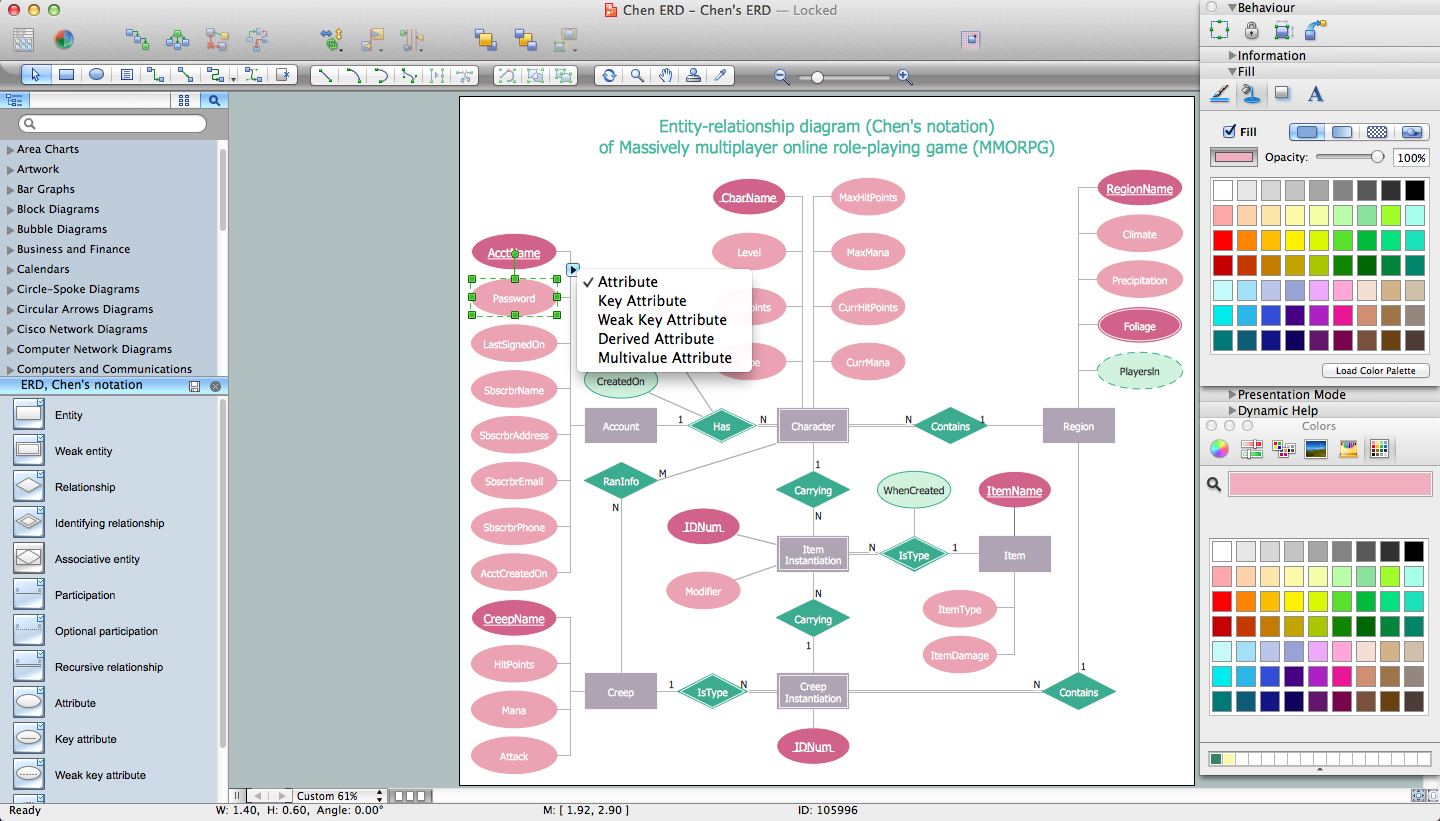Select the ellipse drawing tool

(x=96, y=75)
